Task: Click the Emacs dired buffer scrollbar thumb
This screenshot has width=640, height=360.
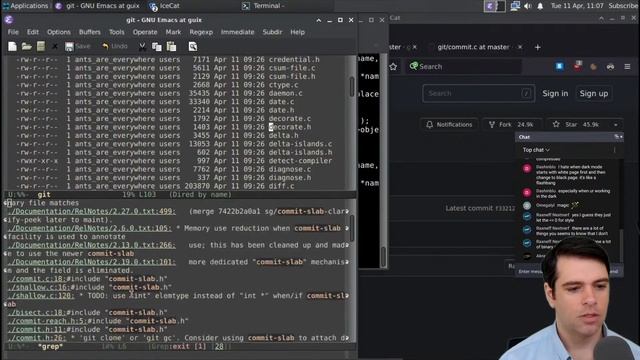Action: tap(352, 87)
